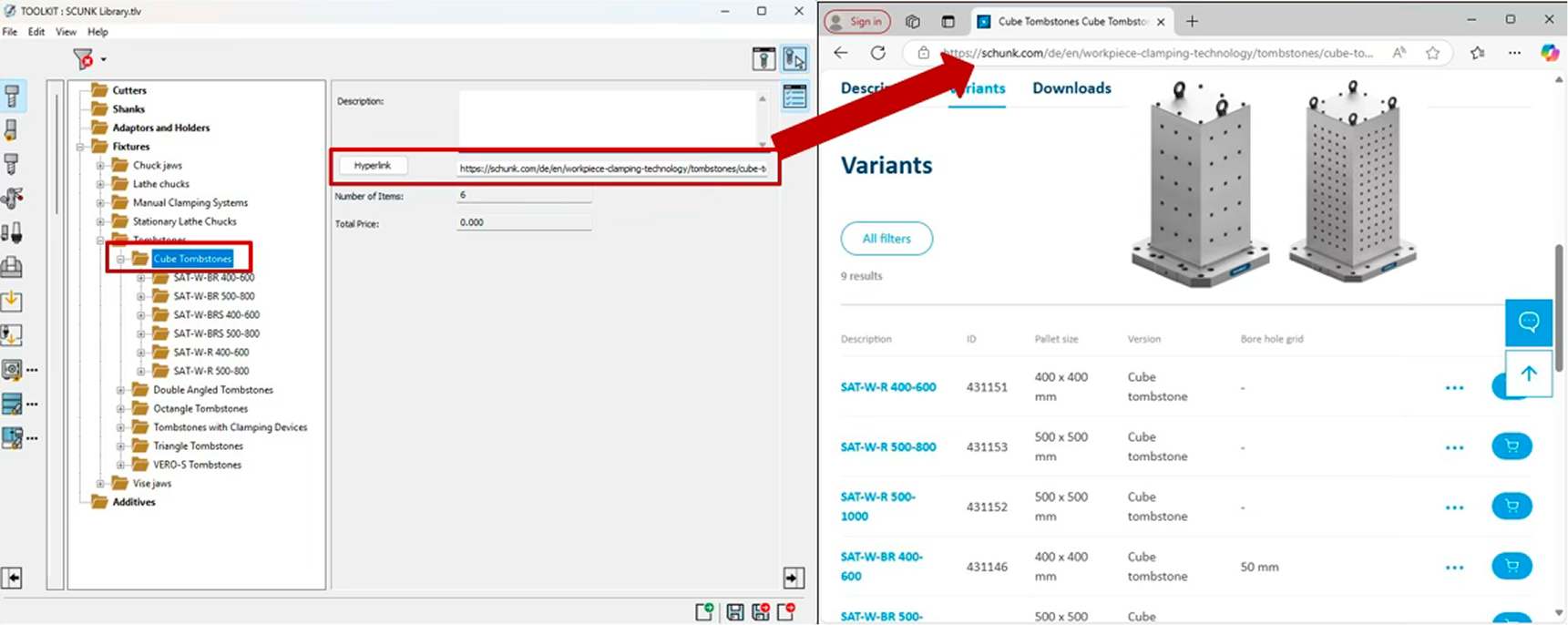
Task: Click the scroll-to-top arrow button on Schunk page
Action: coord(1529,373)
